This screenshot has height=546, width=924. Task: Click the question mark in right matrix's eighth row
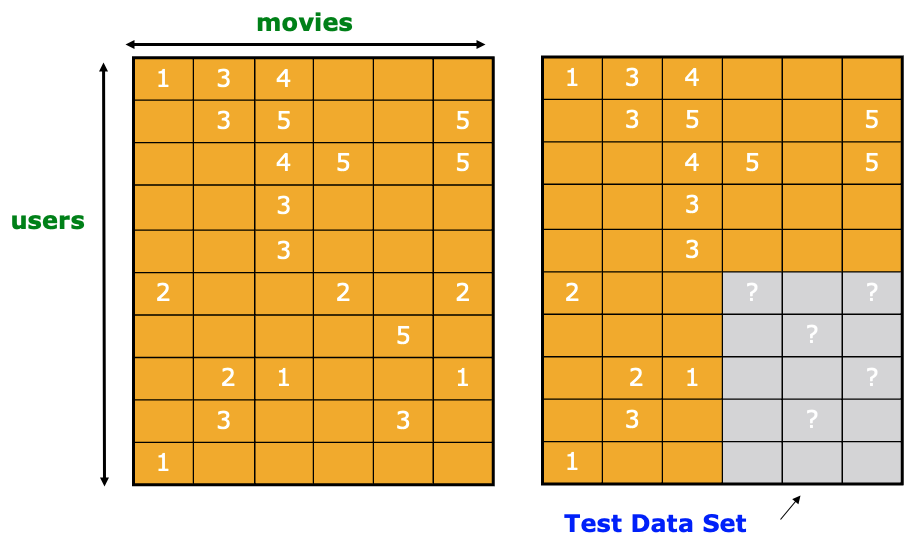[872, 377]
